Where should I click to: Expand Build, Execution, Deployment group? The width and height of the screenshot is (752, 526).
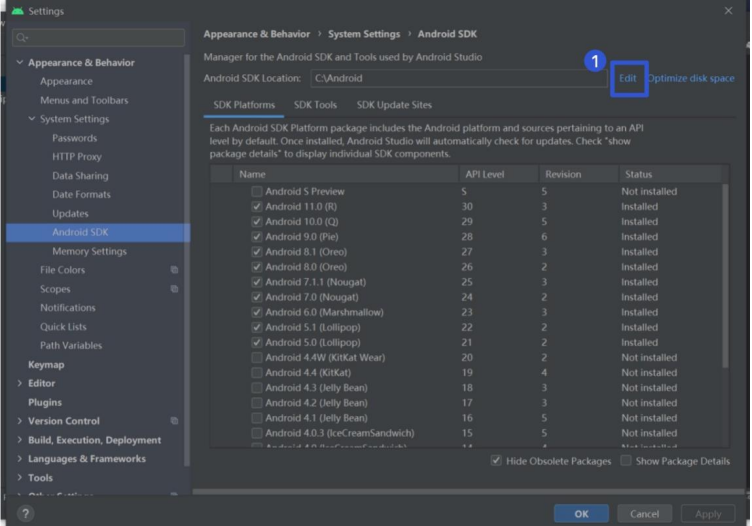19,440
